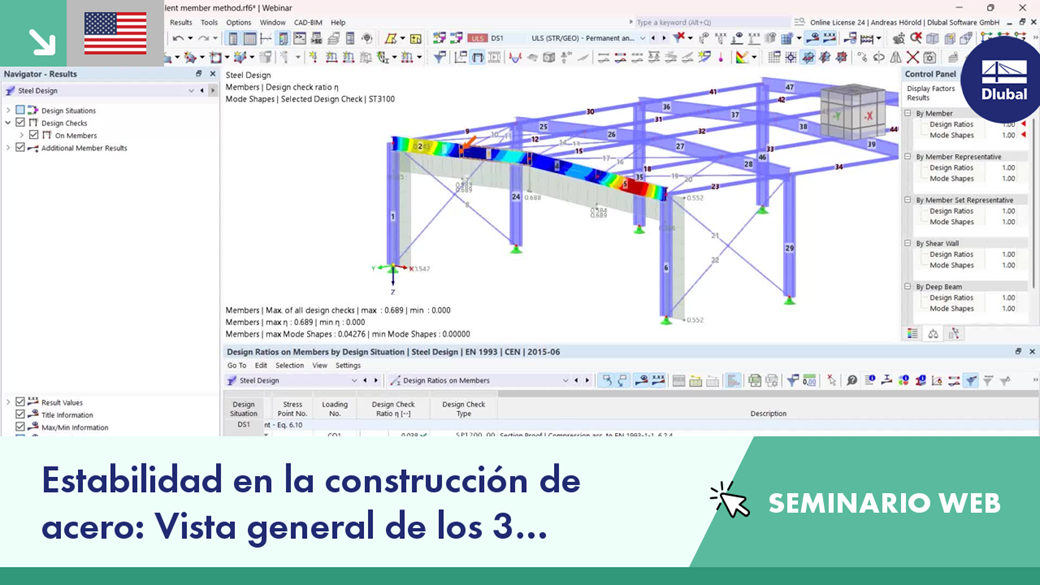Screen dimensions: 1040x585
Task: Click the Control Panel color scale tab icon
Action: click(x=913, y=334)
